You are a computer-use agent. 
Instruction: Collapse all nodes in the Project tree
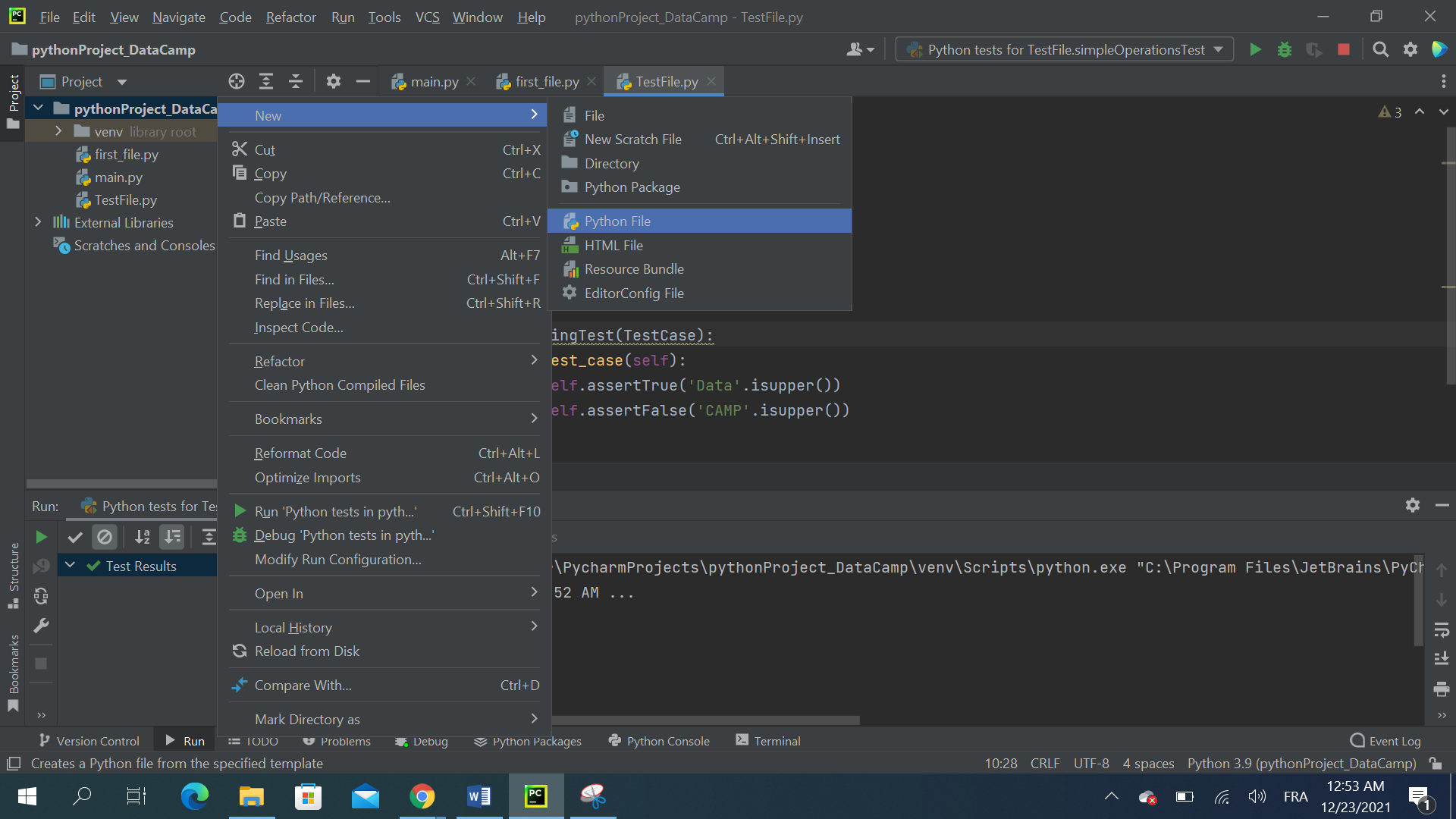pos(296,81)
